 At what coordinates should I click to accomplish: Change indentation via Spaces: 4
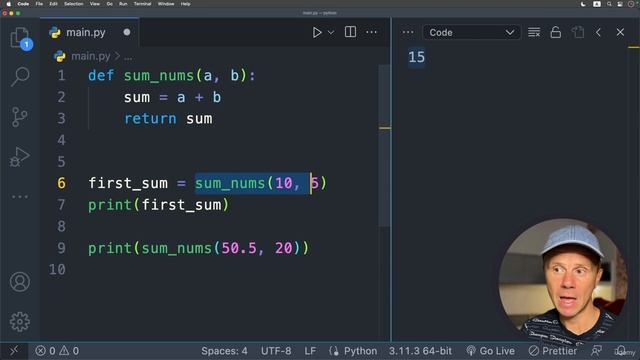[x=224, y=351]
